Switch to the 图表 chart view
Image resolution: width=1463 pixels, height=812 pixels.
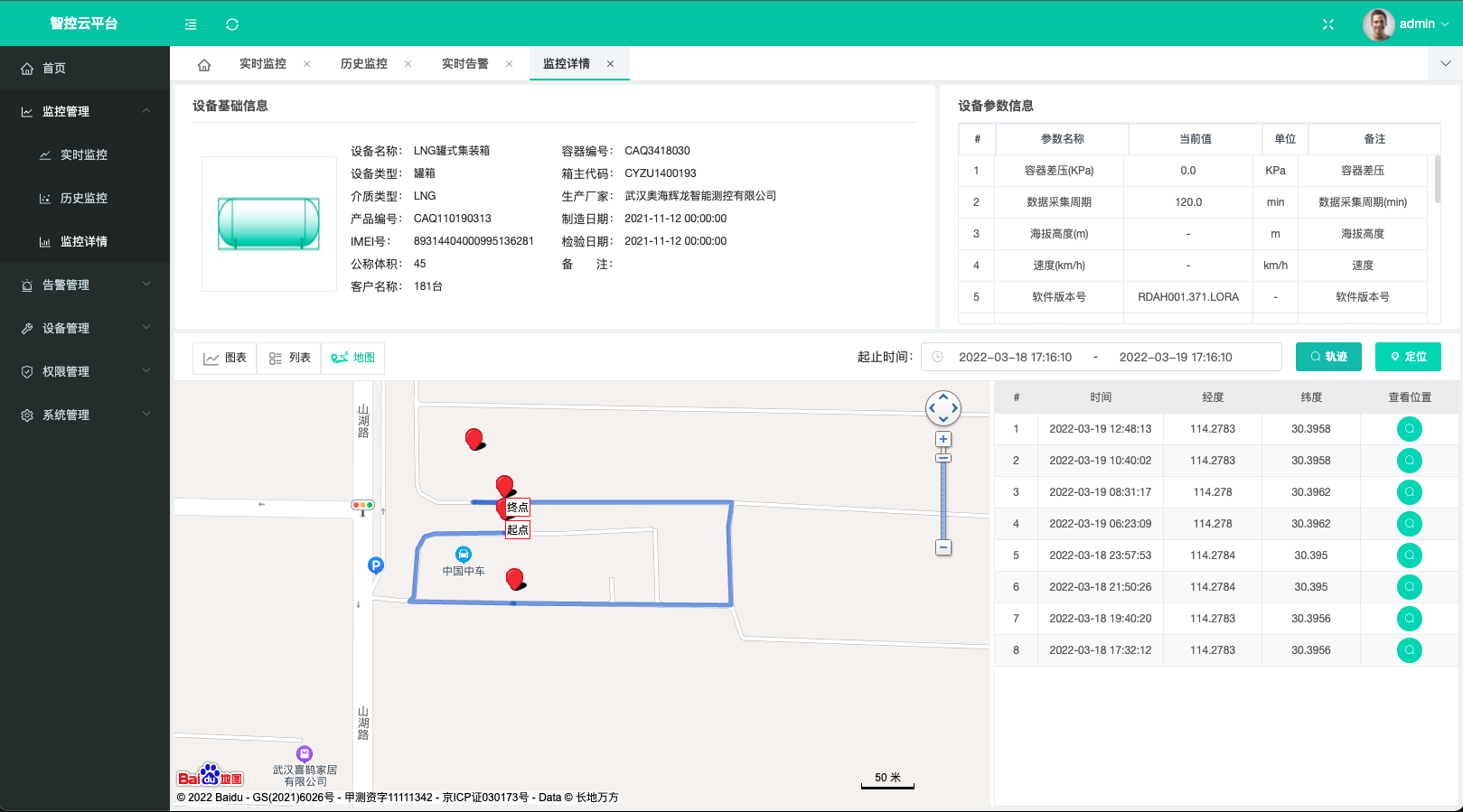[225, 358]
